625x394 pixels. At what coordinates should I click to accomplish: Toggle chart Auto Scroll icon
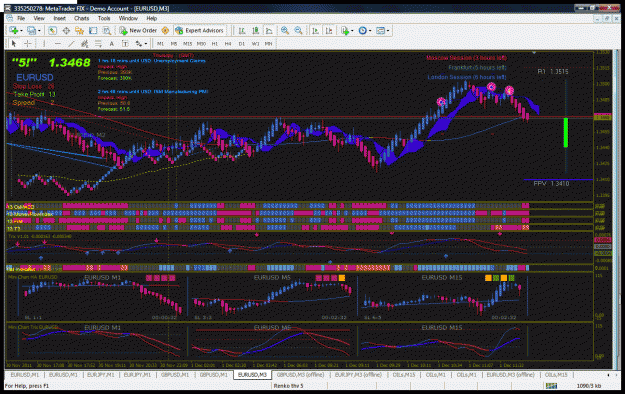click(315, 31)
